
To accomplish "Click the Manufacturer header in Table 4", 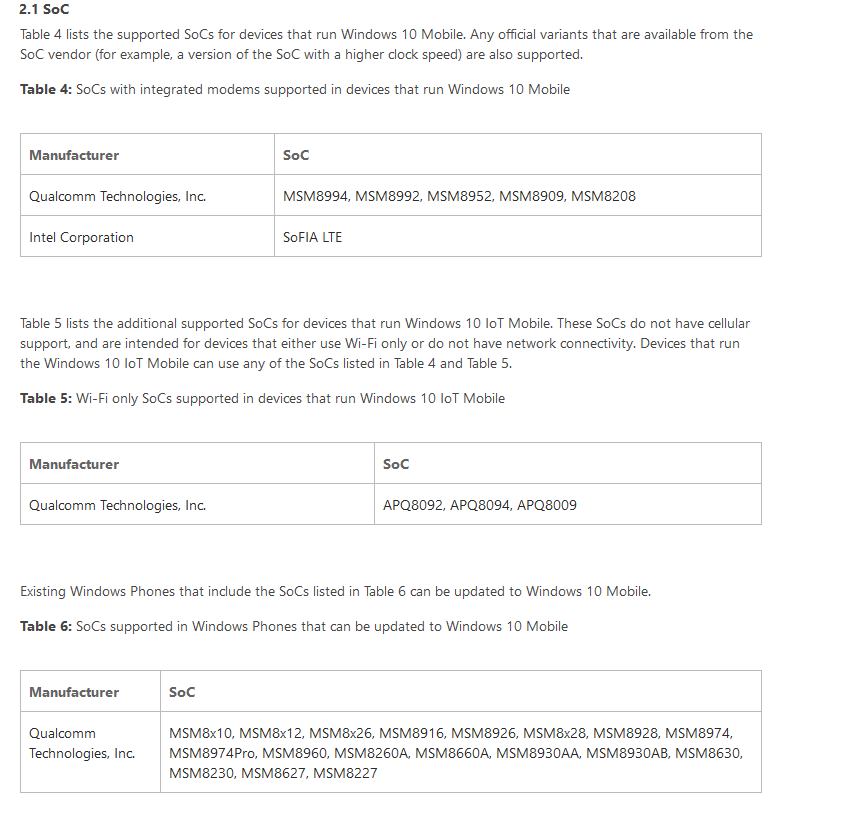I will pos(147,154).
